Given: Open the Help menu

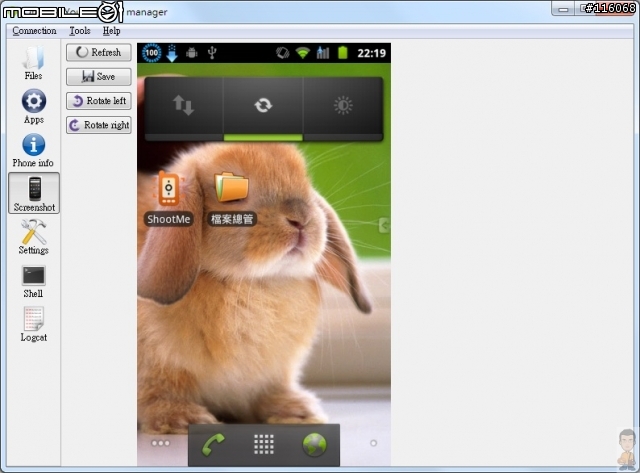Looking at the screenshot, I should pyautogui.click(x=111, y=31).
